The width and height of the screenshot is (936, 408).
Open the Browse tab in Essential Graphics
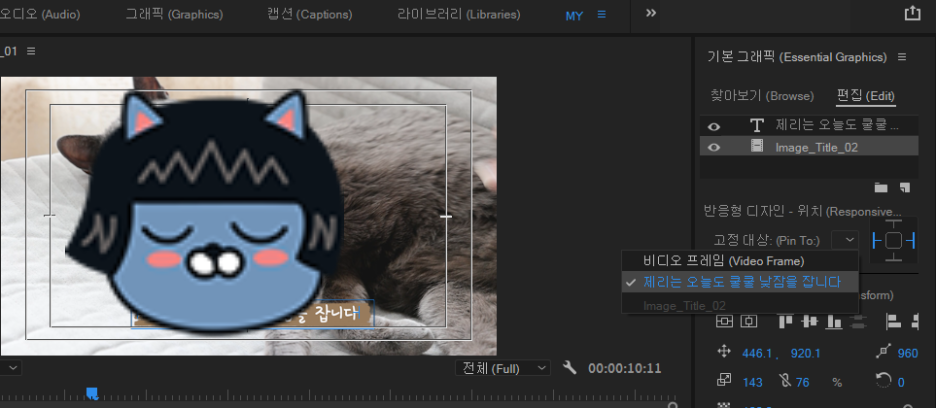tap(762, 96)
